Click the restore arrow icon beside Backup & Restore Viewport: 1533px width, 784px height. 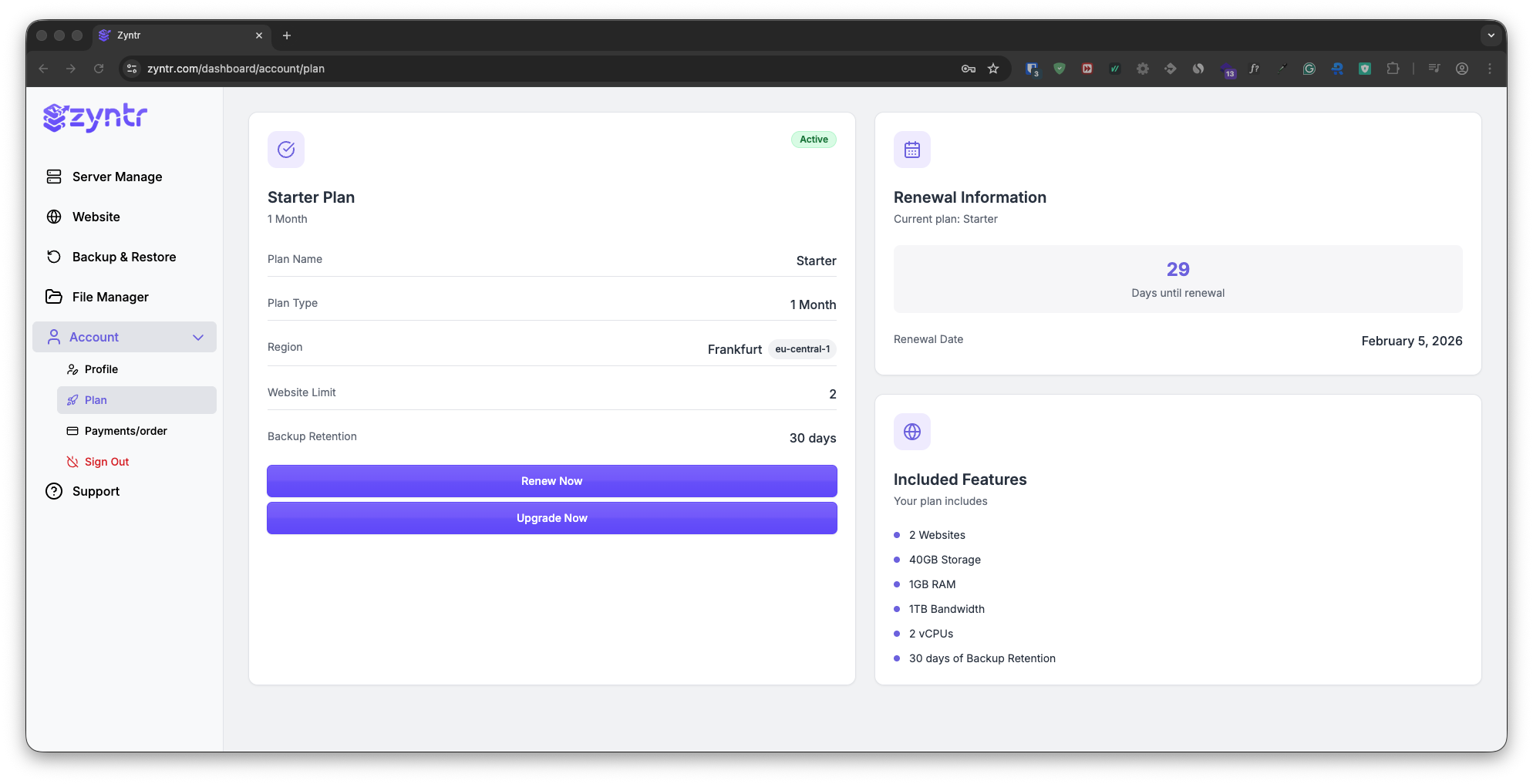[54, 257]
